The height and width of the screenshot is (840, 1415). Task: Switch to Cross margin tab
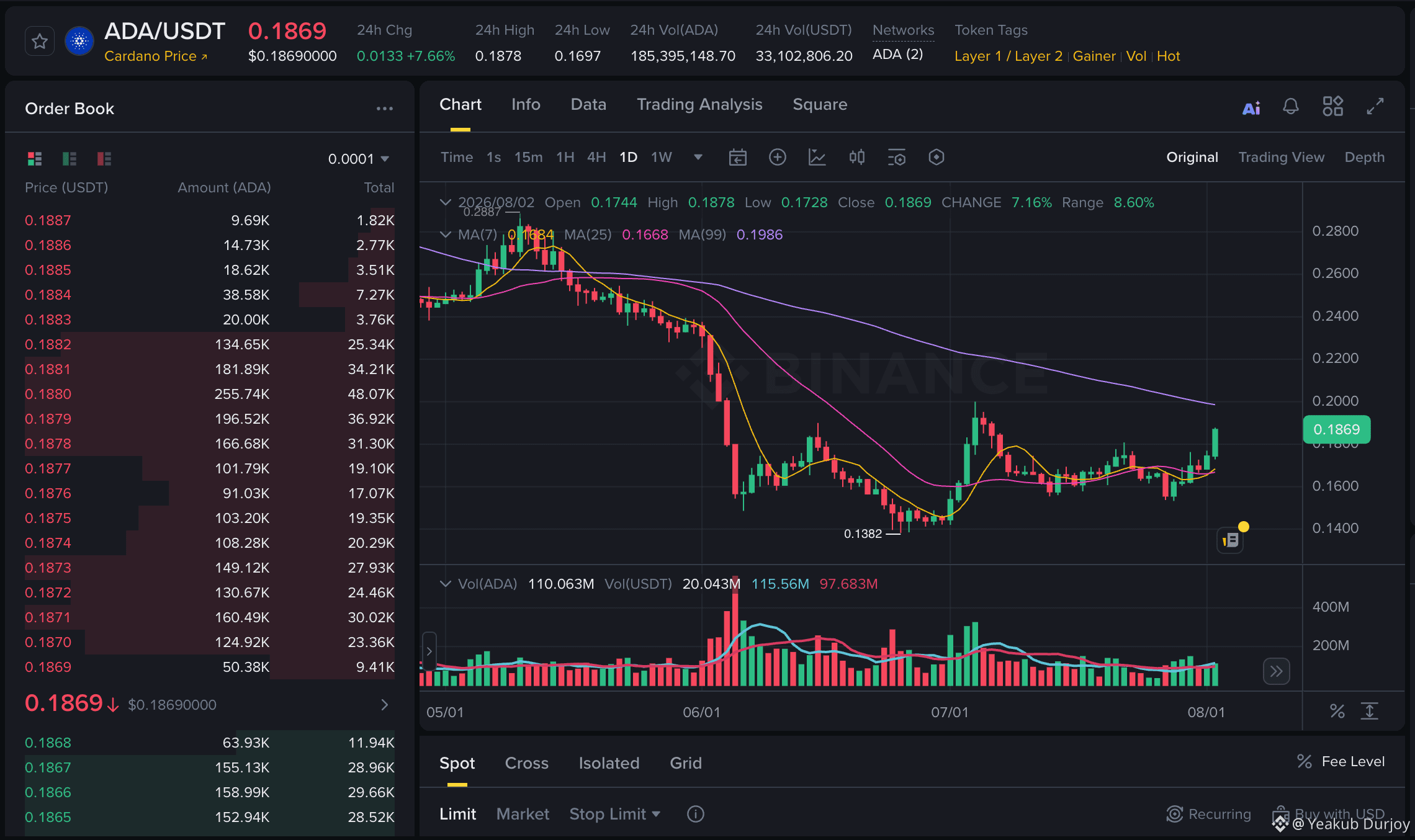coord(527,764)
